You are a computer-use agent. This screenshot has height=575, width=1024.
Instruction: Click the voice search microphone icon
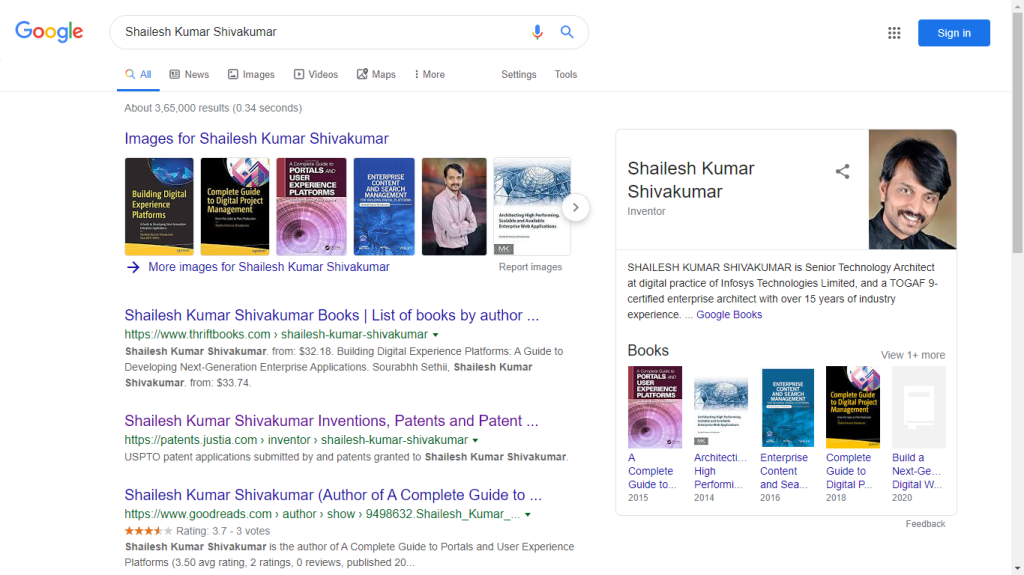(537, 32)
